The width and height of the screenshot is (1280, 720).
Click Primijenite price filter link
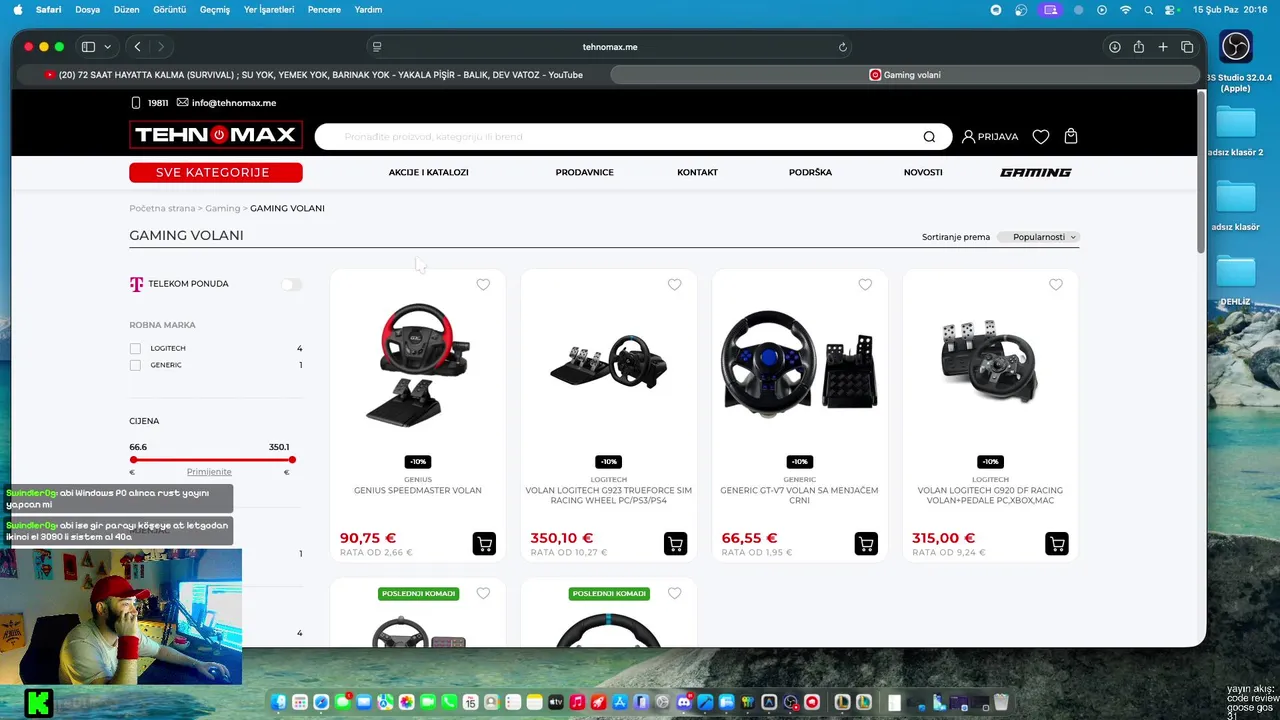209,472
